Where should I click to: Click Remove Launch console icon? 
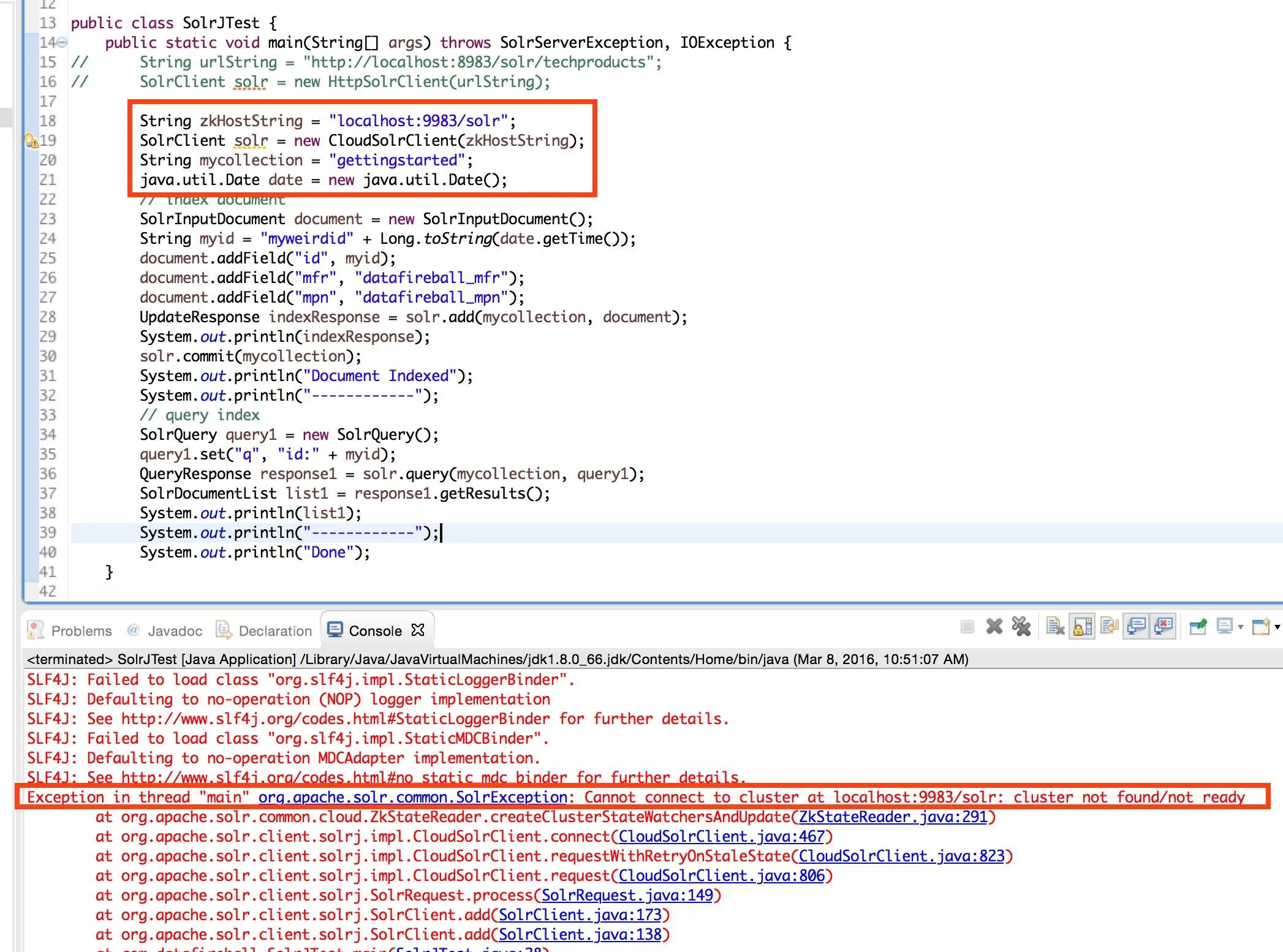(994, 626)
